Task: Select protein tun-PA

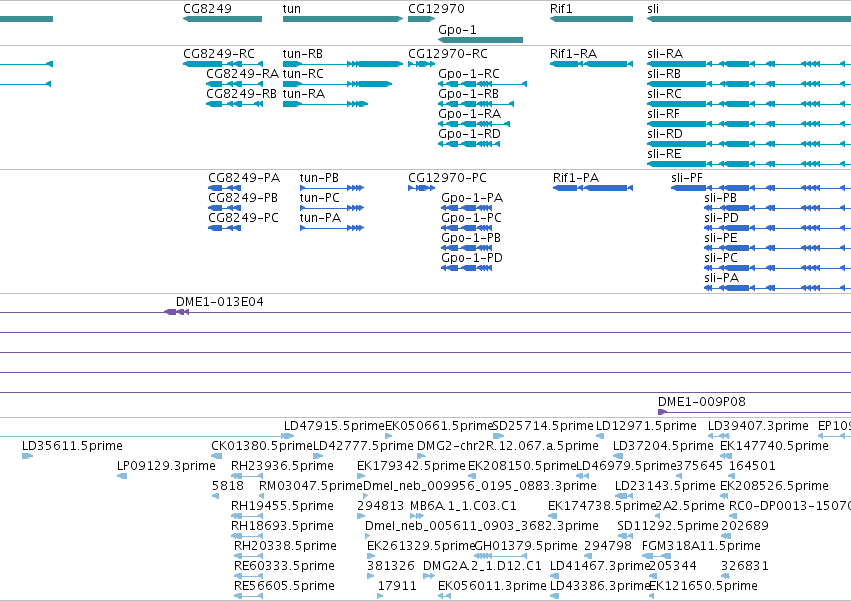Action: 332,229
